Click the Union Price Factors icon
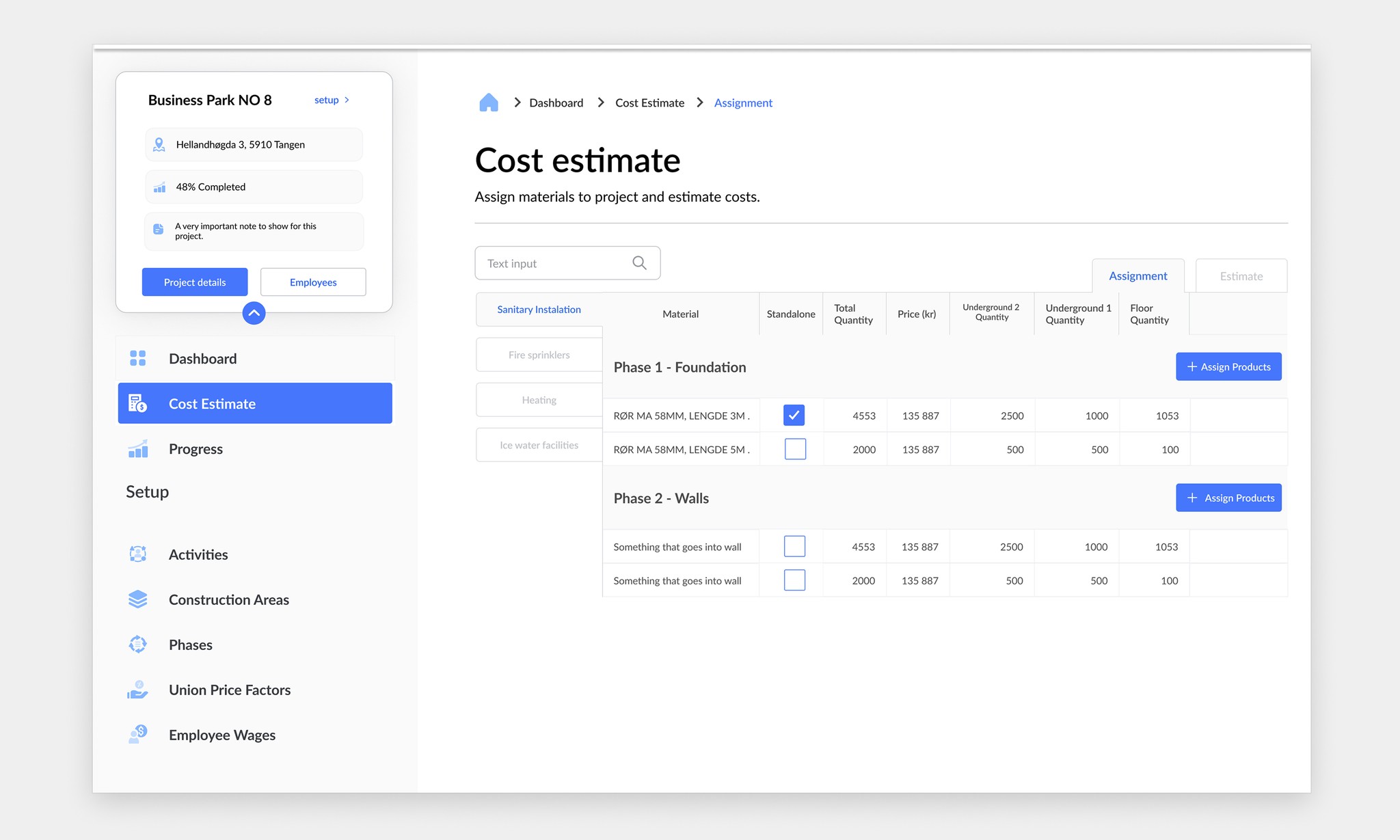 click(137, 690)
